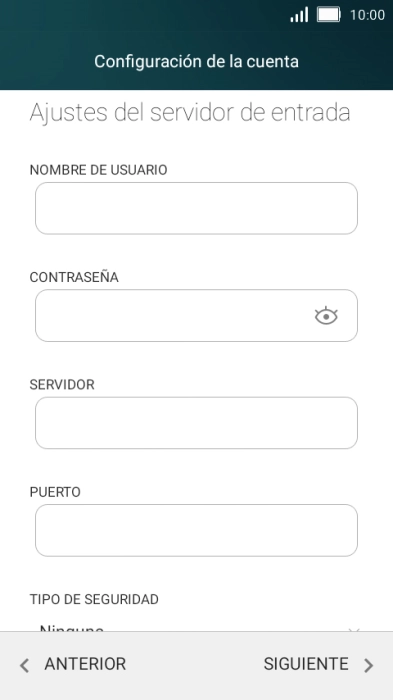Select the Servidor input field
The width and height of the screenshot is (393, 700).
pos(196,423)
